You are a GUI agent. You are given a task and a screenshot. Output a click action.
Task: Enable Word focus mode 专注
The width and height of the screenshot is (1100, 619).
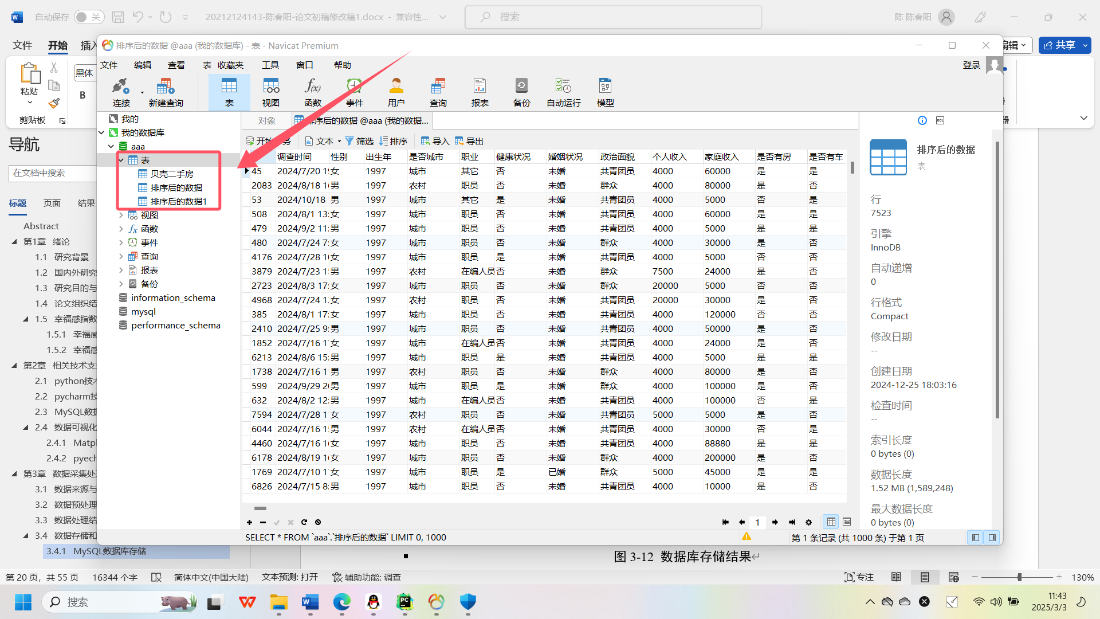[x=859, y=577]
